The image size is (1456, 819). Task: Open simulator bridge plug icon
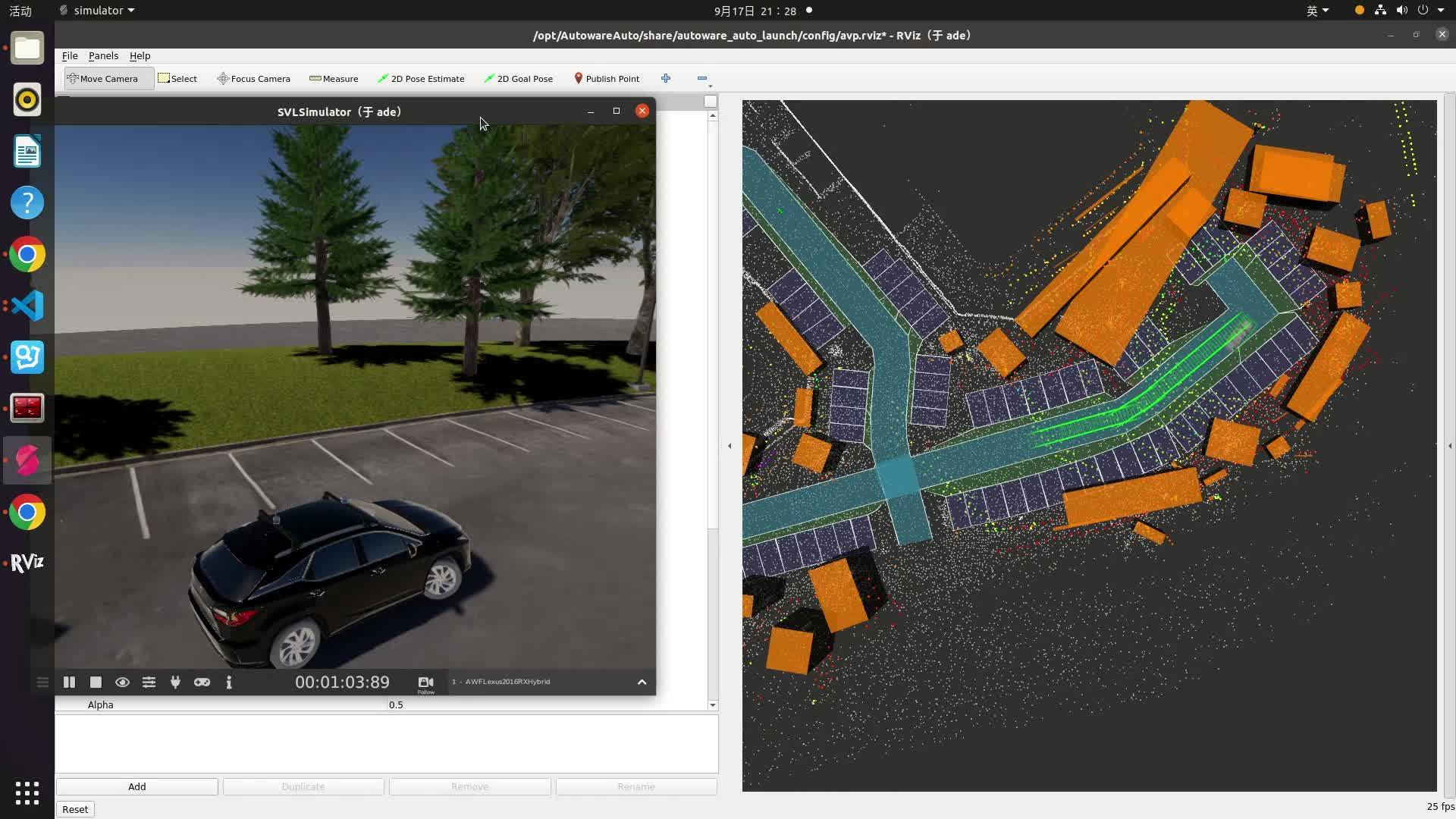coord(175,682)
